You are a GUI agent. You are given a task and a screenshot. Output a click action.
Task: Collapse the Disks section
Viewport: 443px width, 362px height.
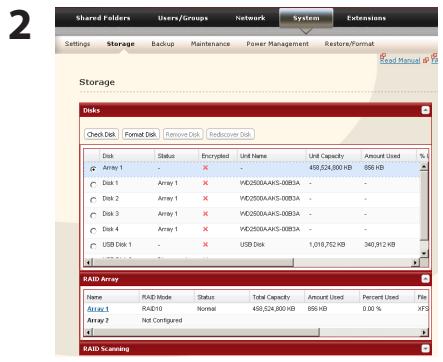click(x=425, y=110)
